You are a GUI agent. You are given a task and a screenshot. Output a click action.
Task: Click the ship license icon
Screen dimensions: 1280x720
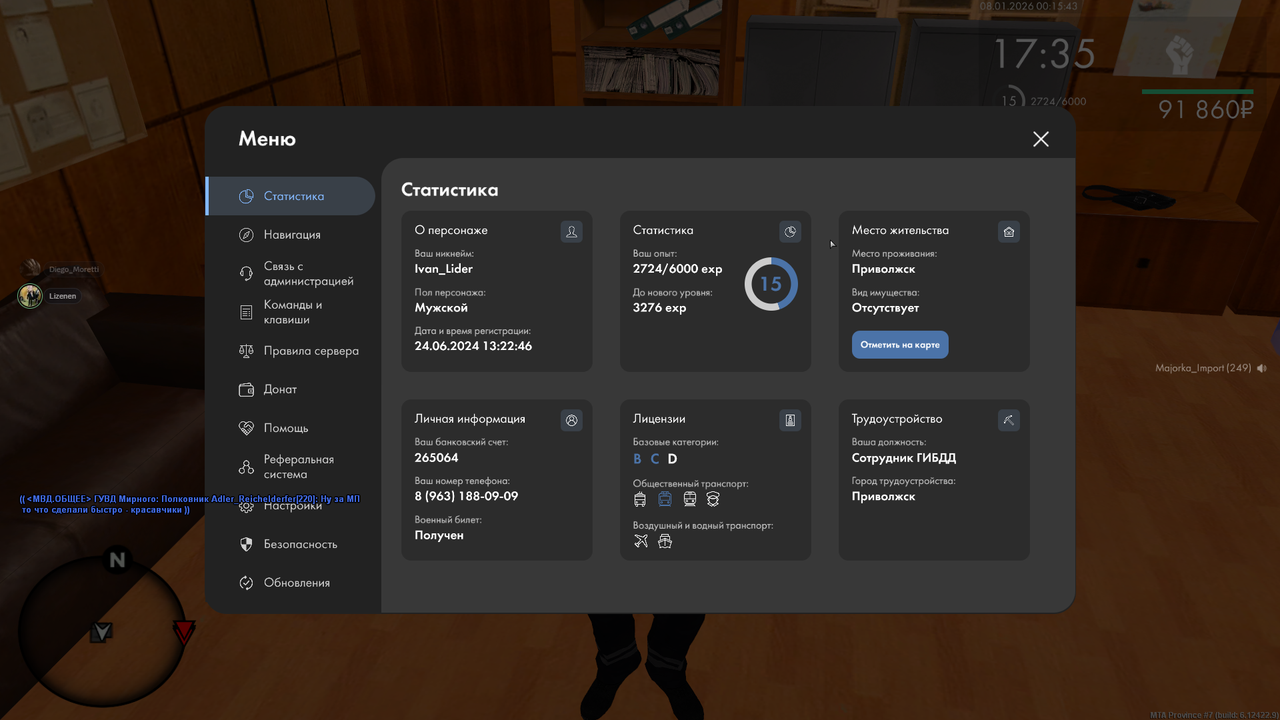click(665, 541)
